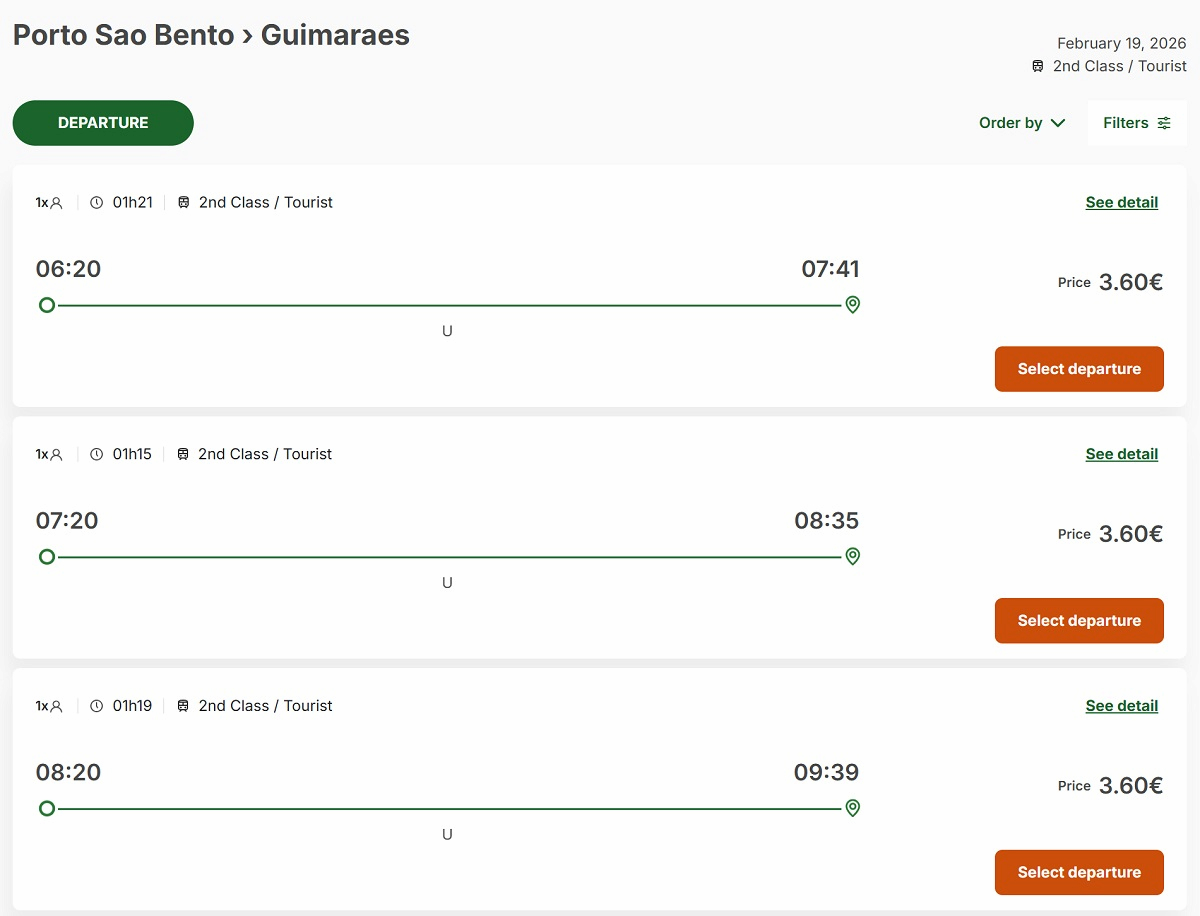The width and height of the screenshot is (1200, 916).
Task: Click origin circle marker of 06:20 train
Action: click(47, 305)
